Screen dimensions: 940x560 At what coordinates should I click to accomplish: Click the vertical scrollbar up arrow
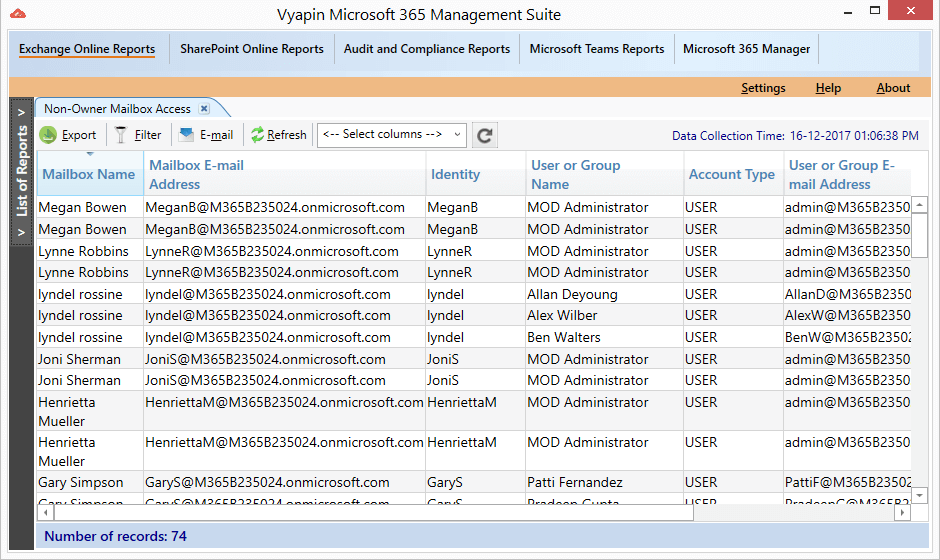point(919,205)
